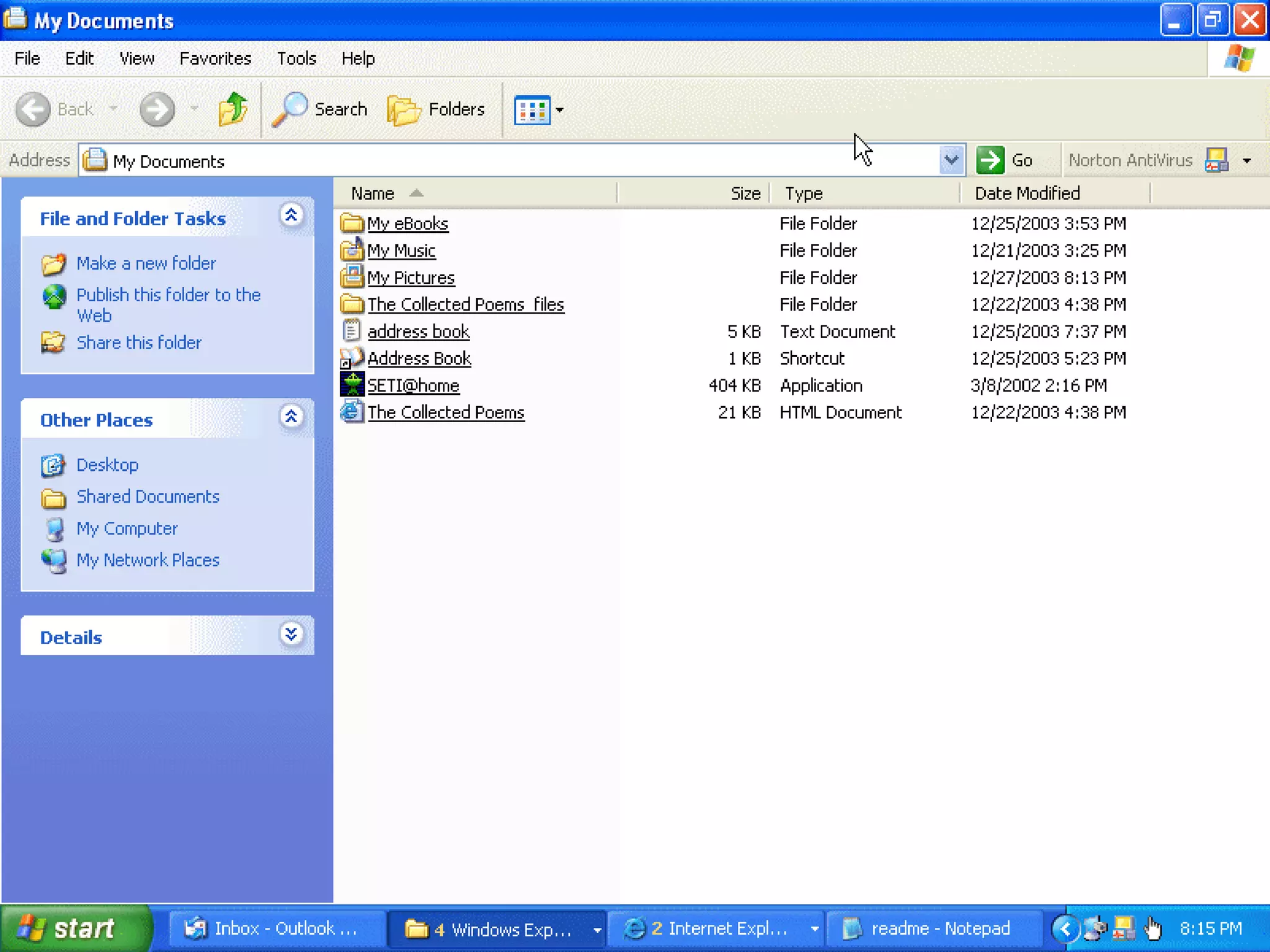Expand the Details panel

(x=291, y=634)
